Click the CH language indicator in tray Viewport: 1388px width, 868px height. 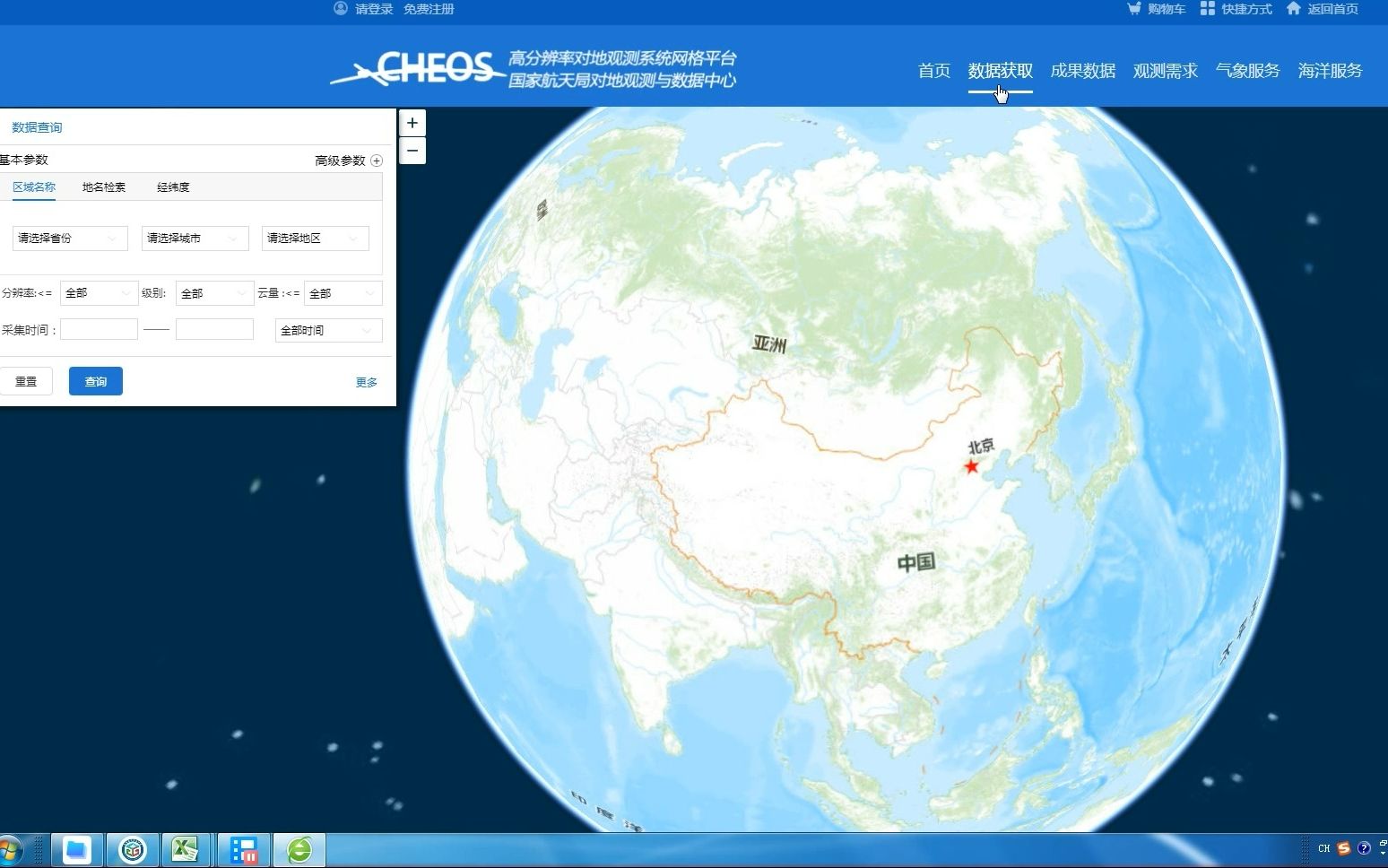pos(1324,848)
